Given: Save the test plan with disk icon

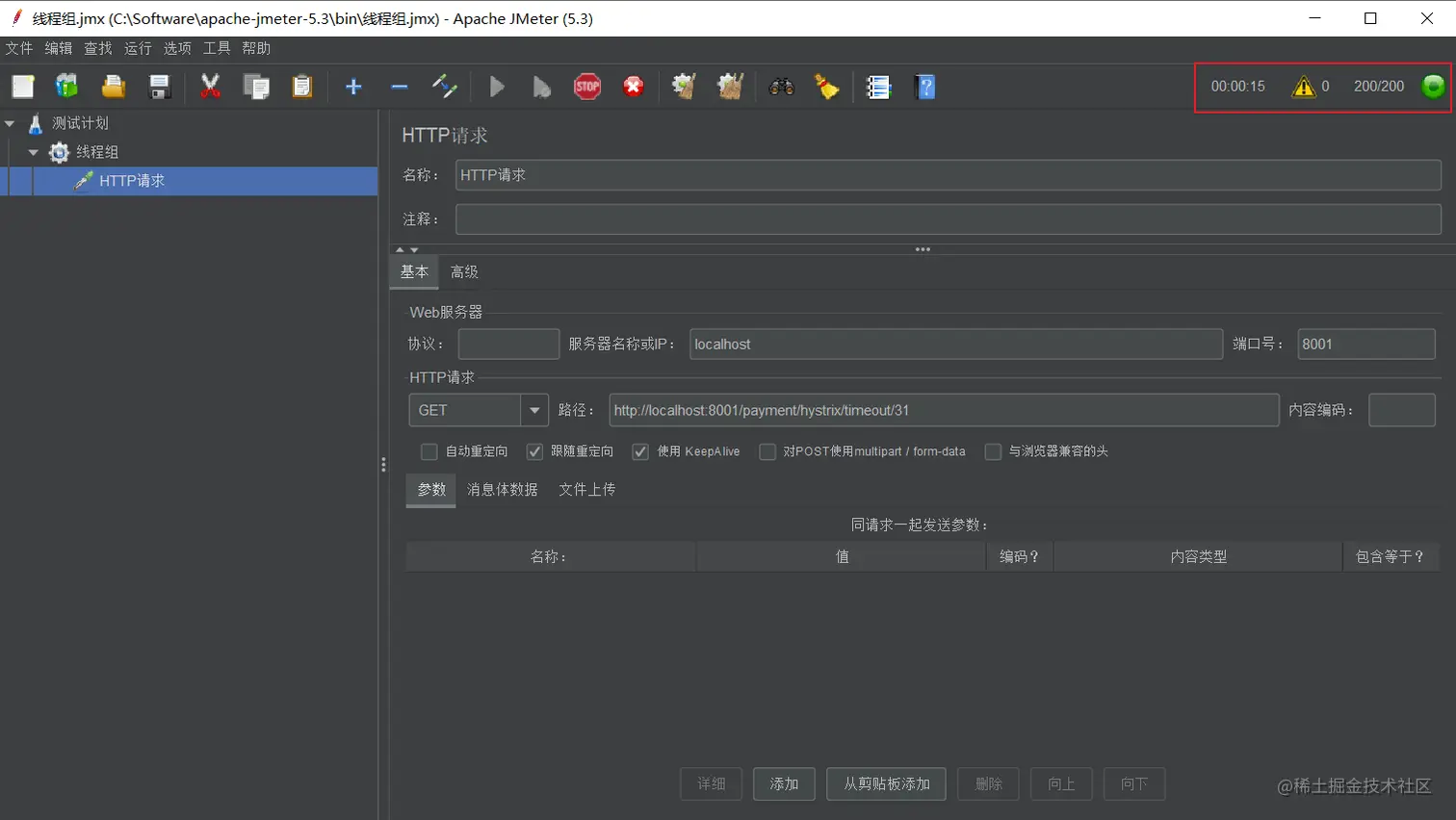Looking at the screenshot, I should click(160, 87).
